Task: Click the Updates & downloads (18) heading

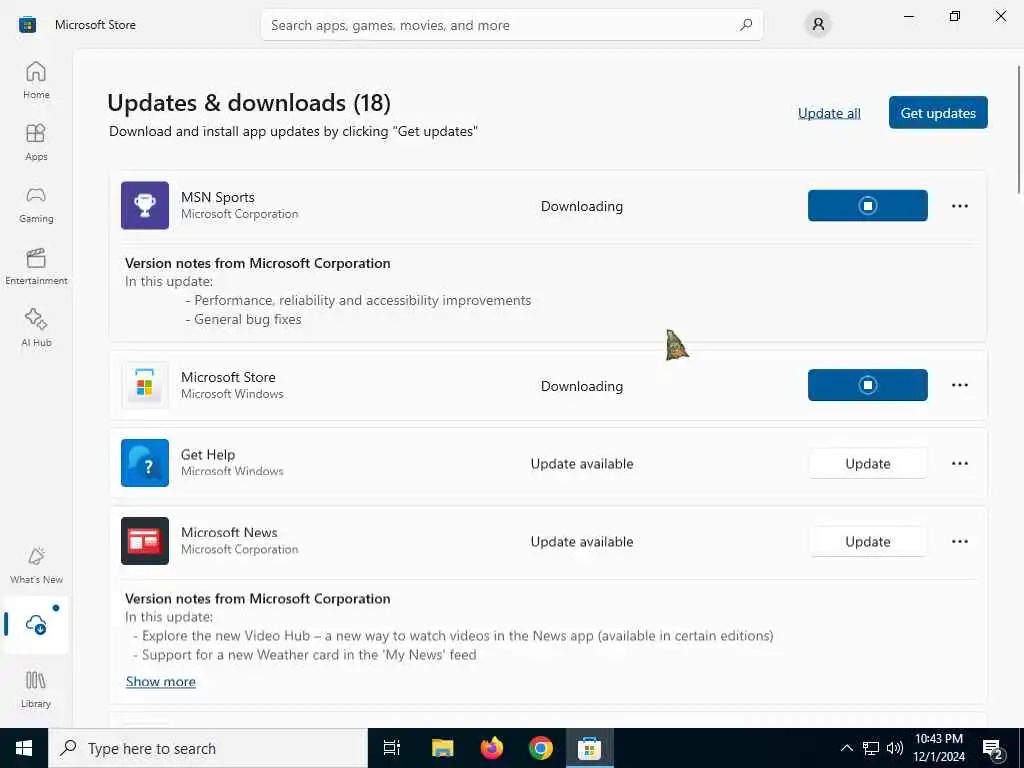Action: click(x=249, y=103)
